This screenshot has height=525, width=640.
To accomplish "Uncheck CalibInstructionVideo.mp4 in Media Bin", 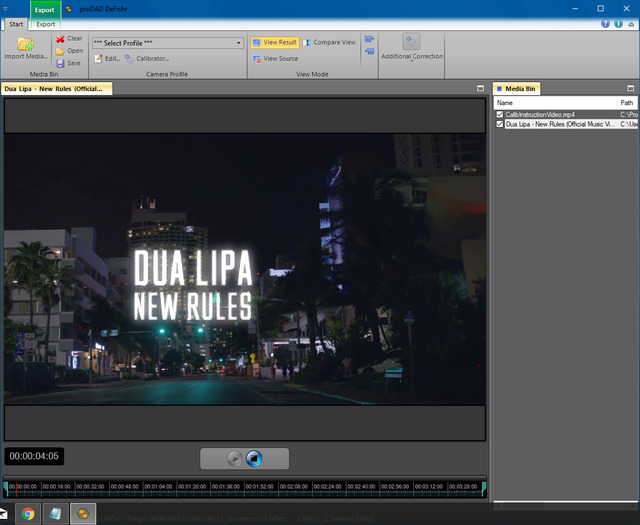I will click(x=500, y=115).
